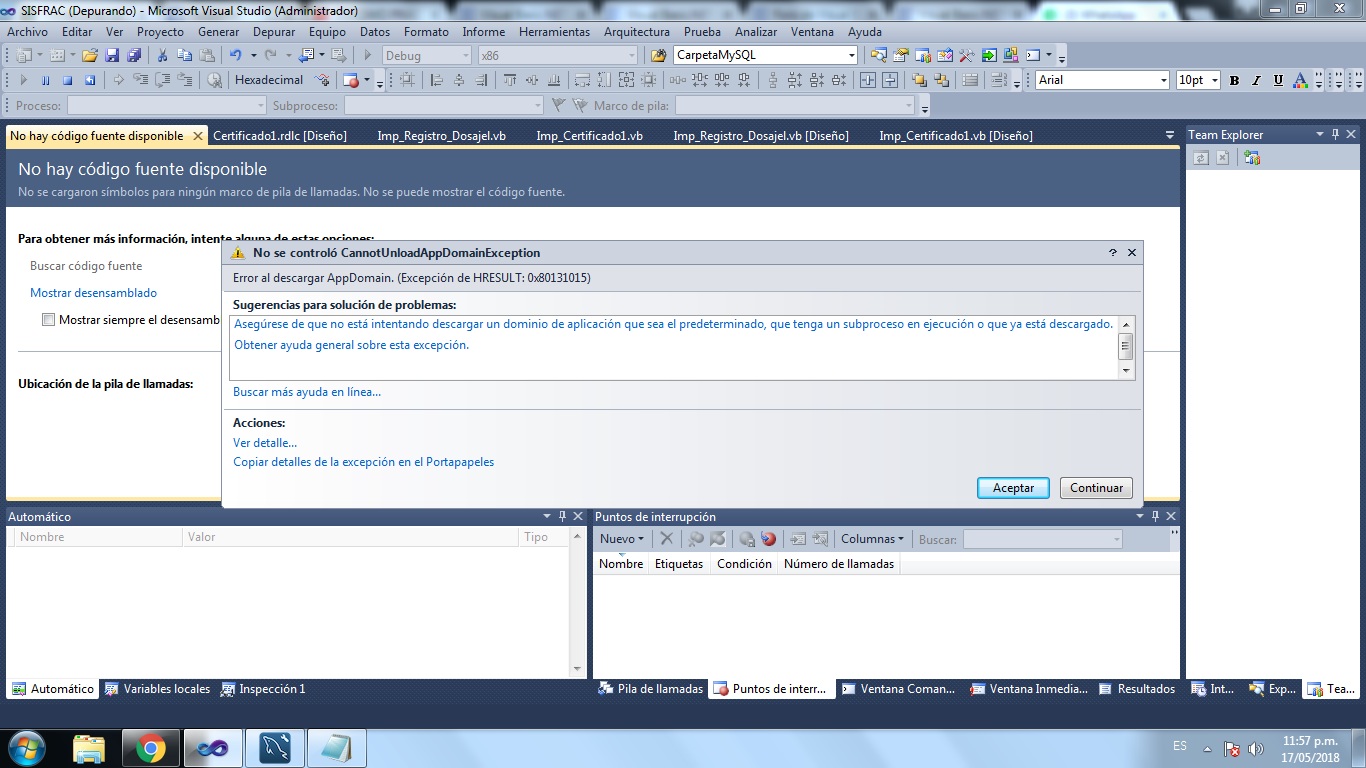Click the Underline formatting icon
This screenshot has height=768, width=1366.
[1278, 80]
